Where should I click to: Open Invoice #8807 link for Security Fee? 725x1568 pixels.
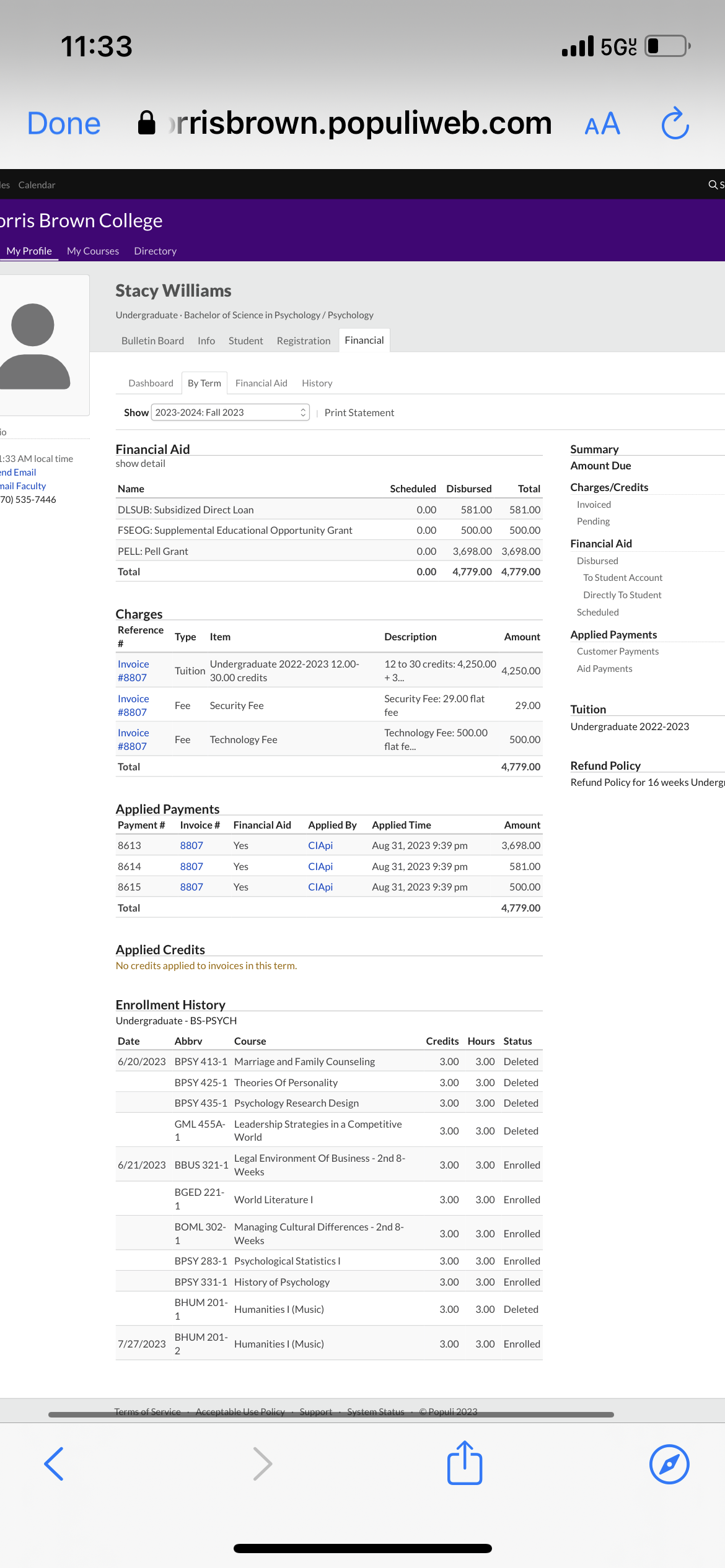point(133,705)
